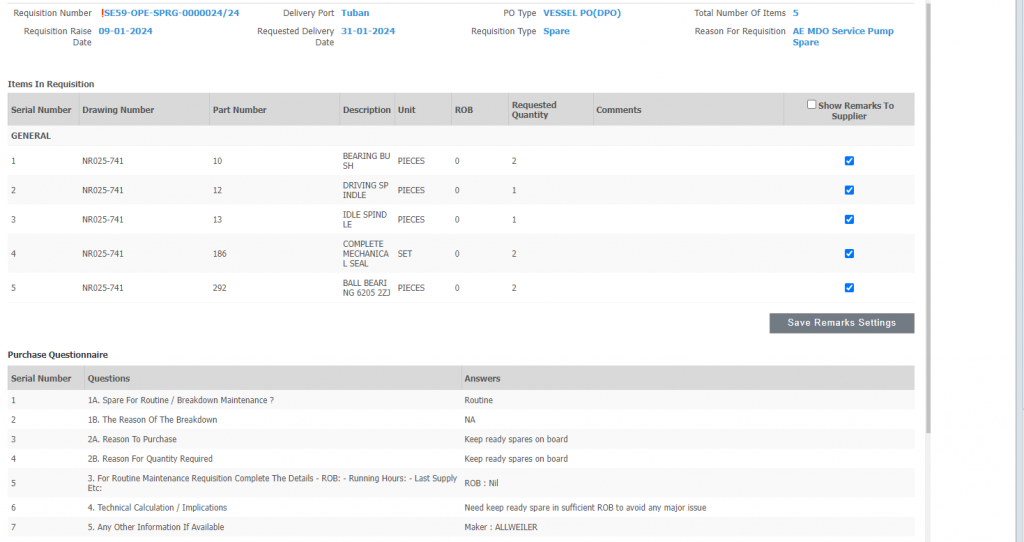Click the Save Remarks Settings button

[841, 323]
